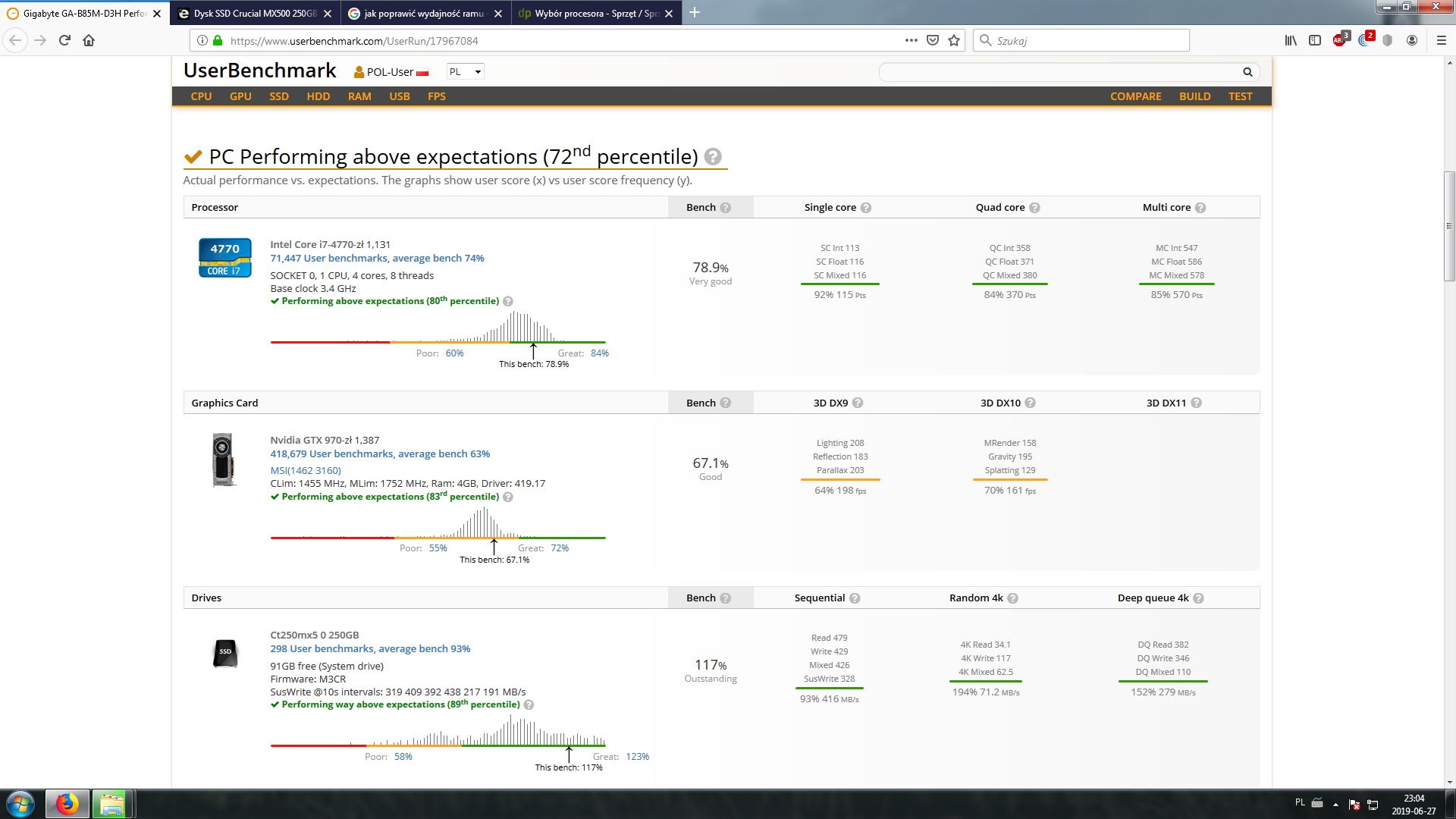The height and width of the screenshot is (819, 1456).
Task: Open the BUILD menu item
Action: click(x=1194, y=96)
